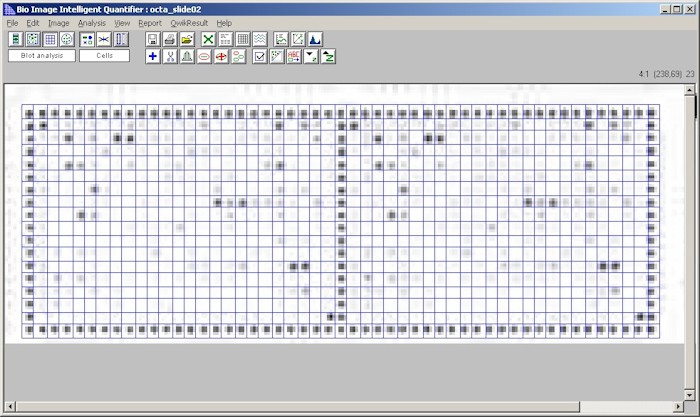Save using the floppy disk icon
The image size is (700, 417).
[153, 39]
